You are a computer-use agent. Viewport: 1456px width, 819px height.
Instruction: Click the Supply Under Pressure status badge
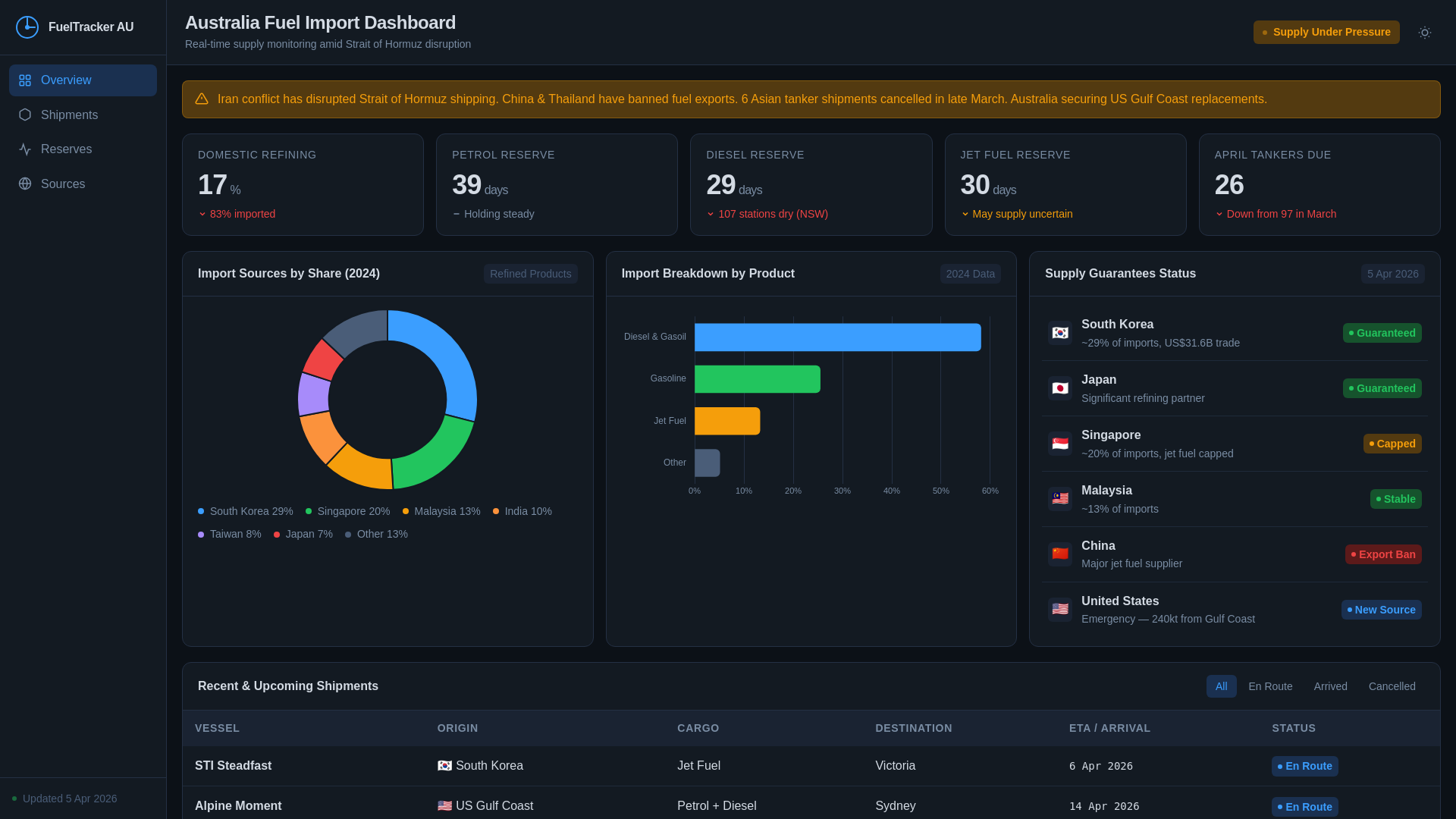(x=1326, y=33)
